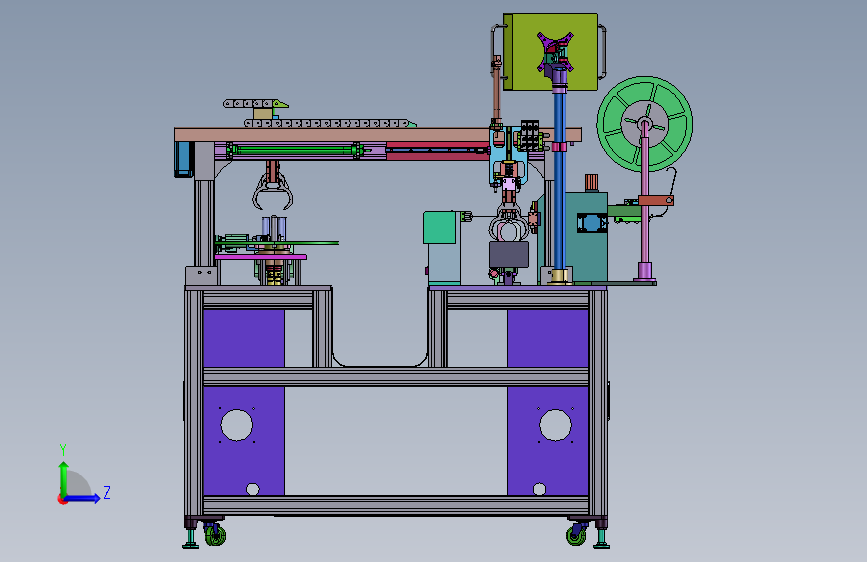Select the green wire reel spool
This screenshot has height=562, width=867.
tap(644, 124)
